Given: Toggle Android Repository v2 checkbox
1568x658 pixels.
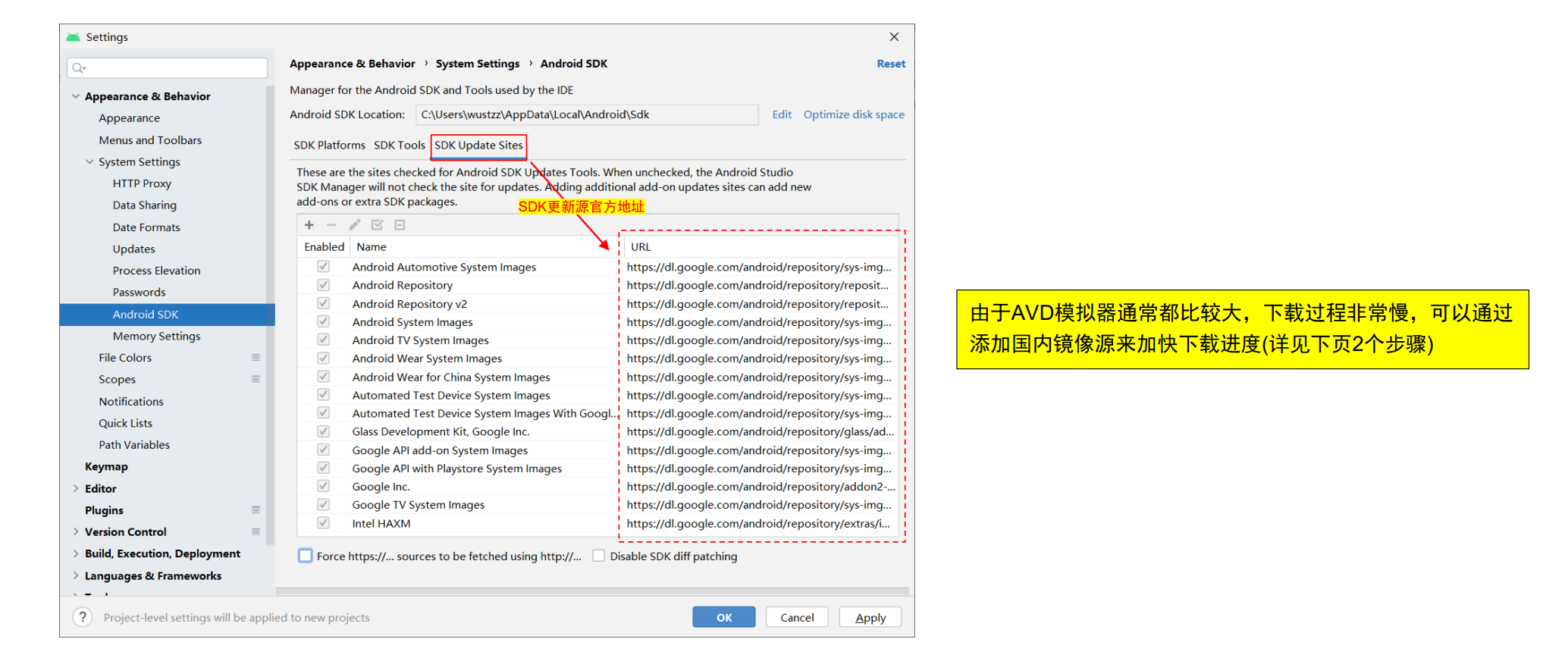Looking at the screenshot, I should point(324,303).
